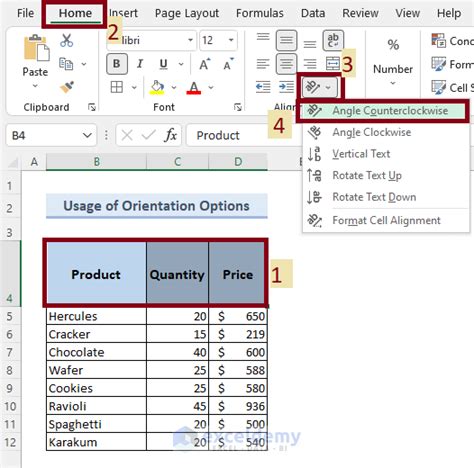474x468 pixels.
Task: Open Orientation dropdown arrow
Action: click(328, 88)
